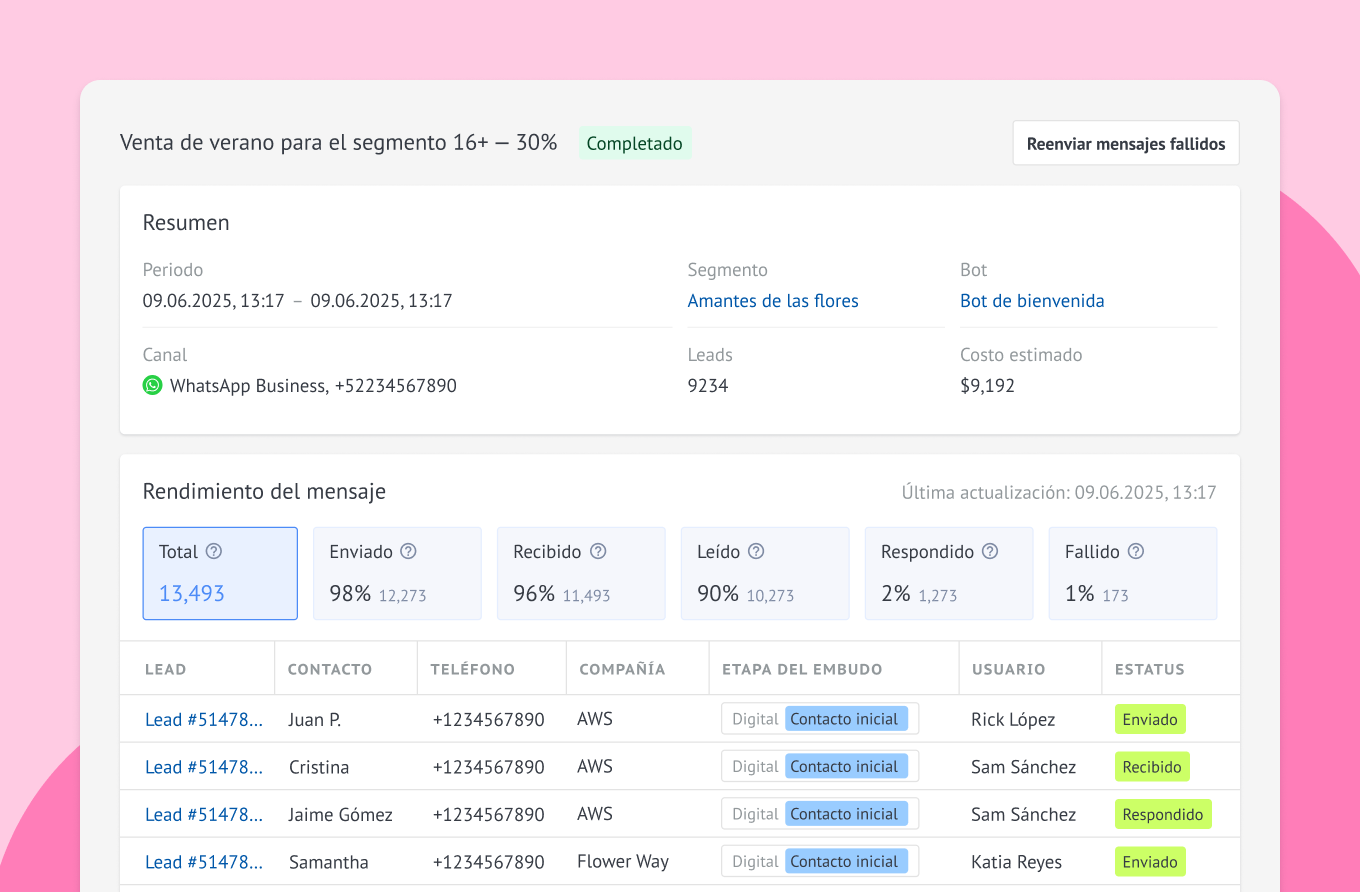This screenshot has width=1360, height=892.
Task: Open the Bot de bienvenida link
Action: (1032, 301)
